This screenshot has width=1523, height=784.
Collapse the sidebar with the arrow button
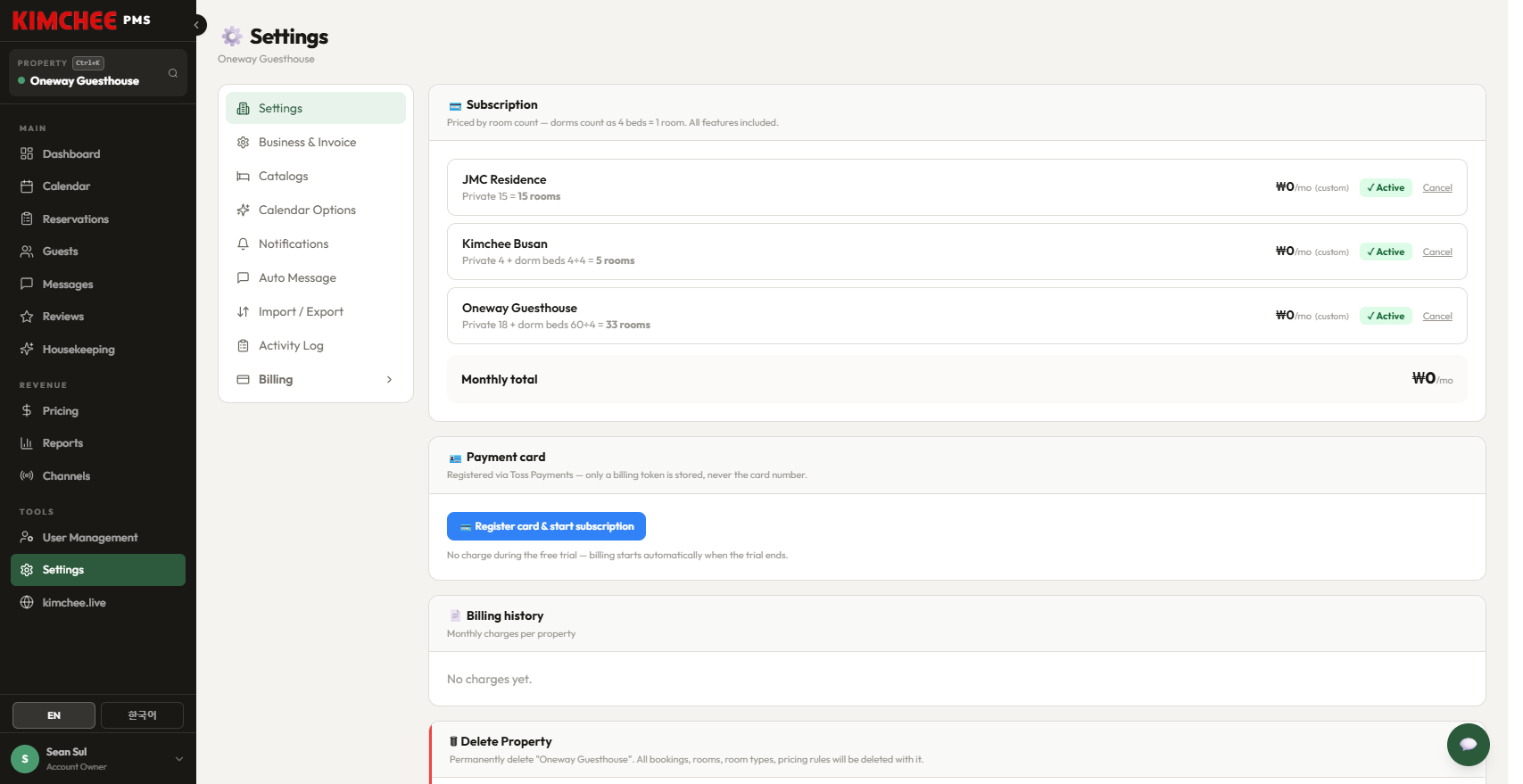pos(197,25)
